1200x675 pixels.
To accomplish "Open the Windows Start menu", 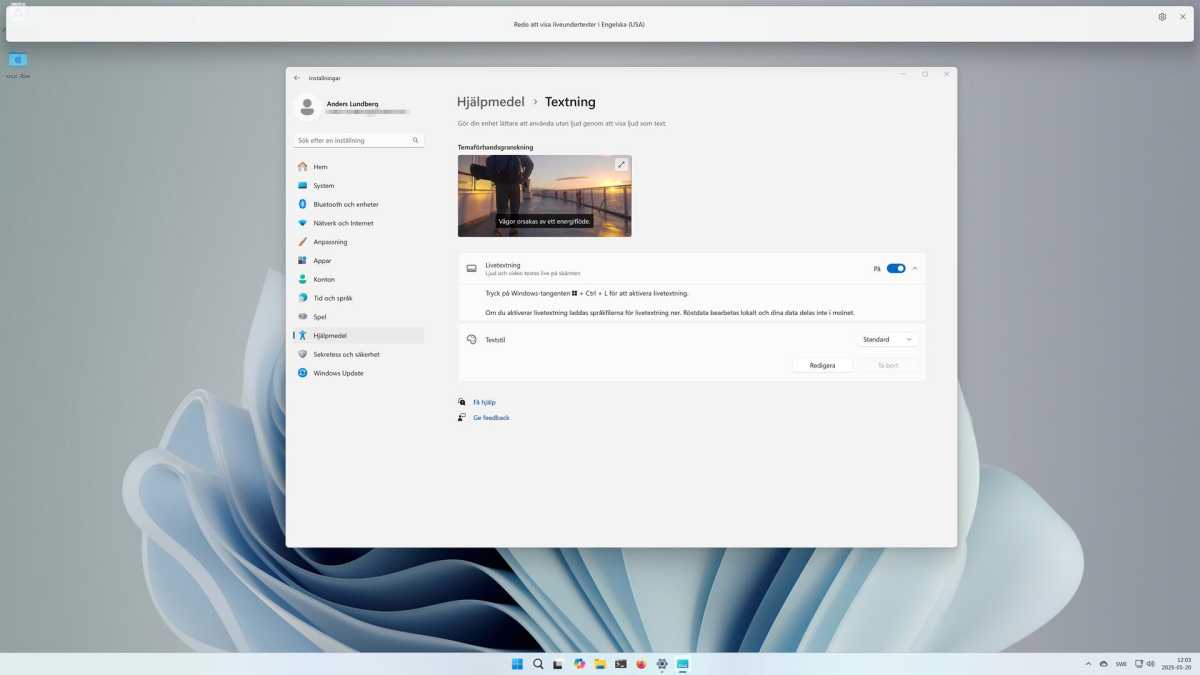I will coord(517,664).
